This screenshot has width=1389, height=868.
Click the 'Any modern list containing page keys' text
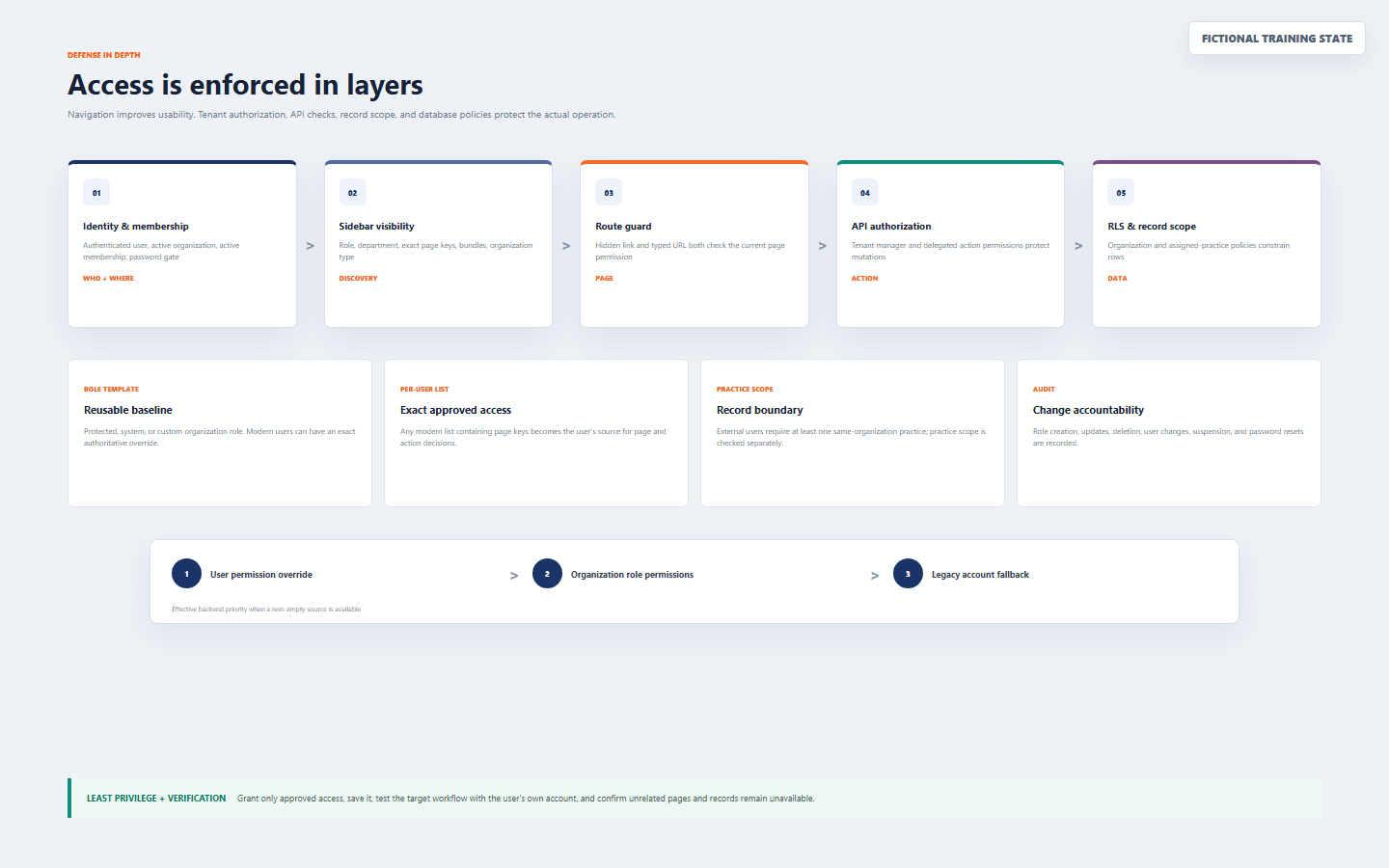coord(533,437)
